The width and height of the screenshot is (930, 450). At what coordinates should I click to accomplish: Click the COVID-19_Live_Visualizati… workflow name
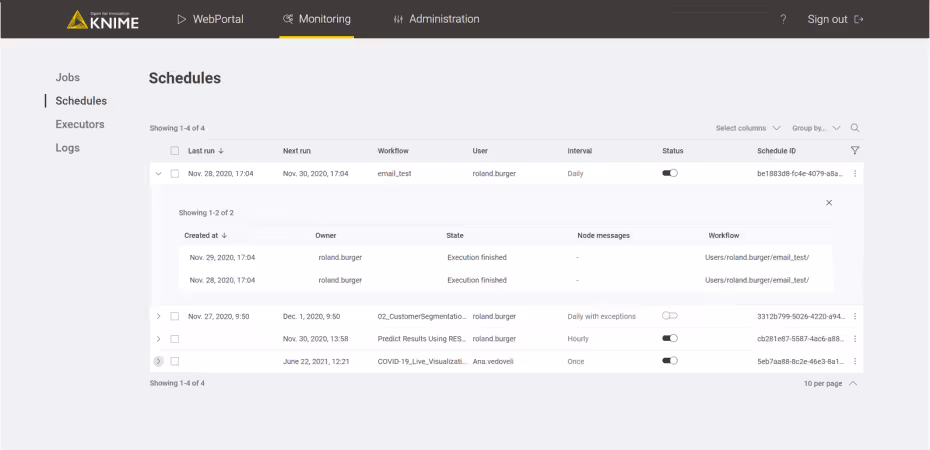click(x=422, y=361)
